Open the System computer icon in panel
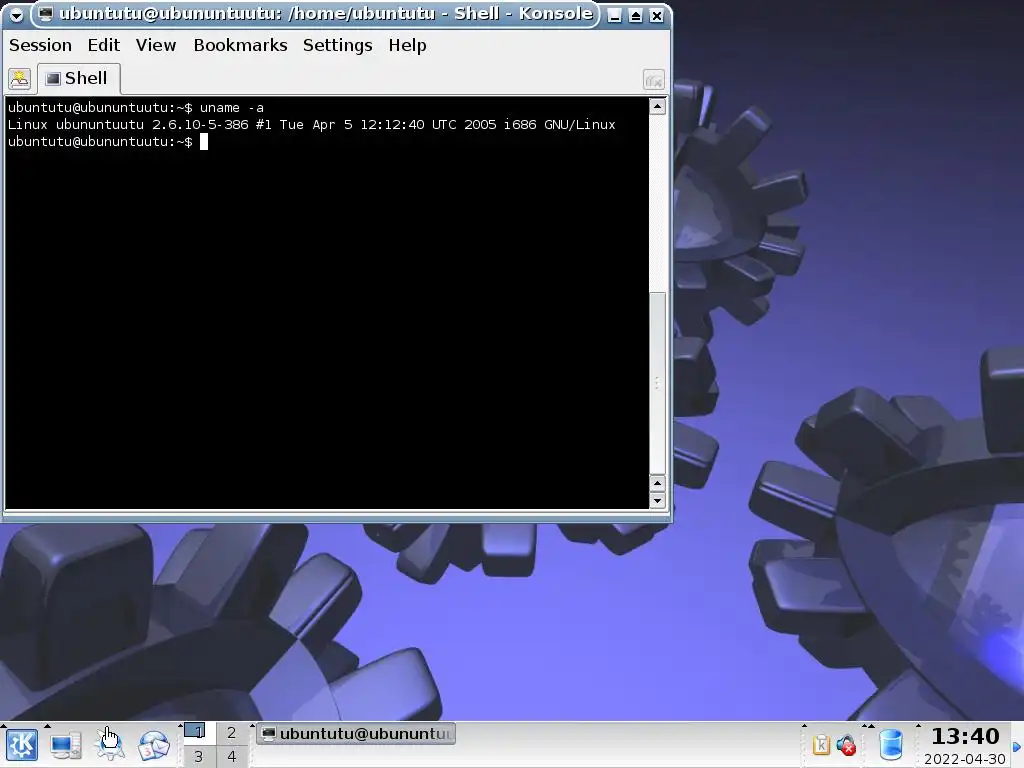Viewport: 1024px width, 768px height. [66, 746]
